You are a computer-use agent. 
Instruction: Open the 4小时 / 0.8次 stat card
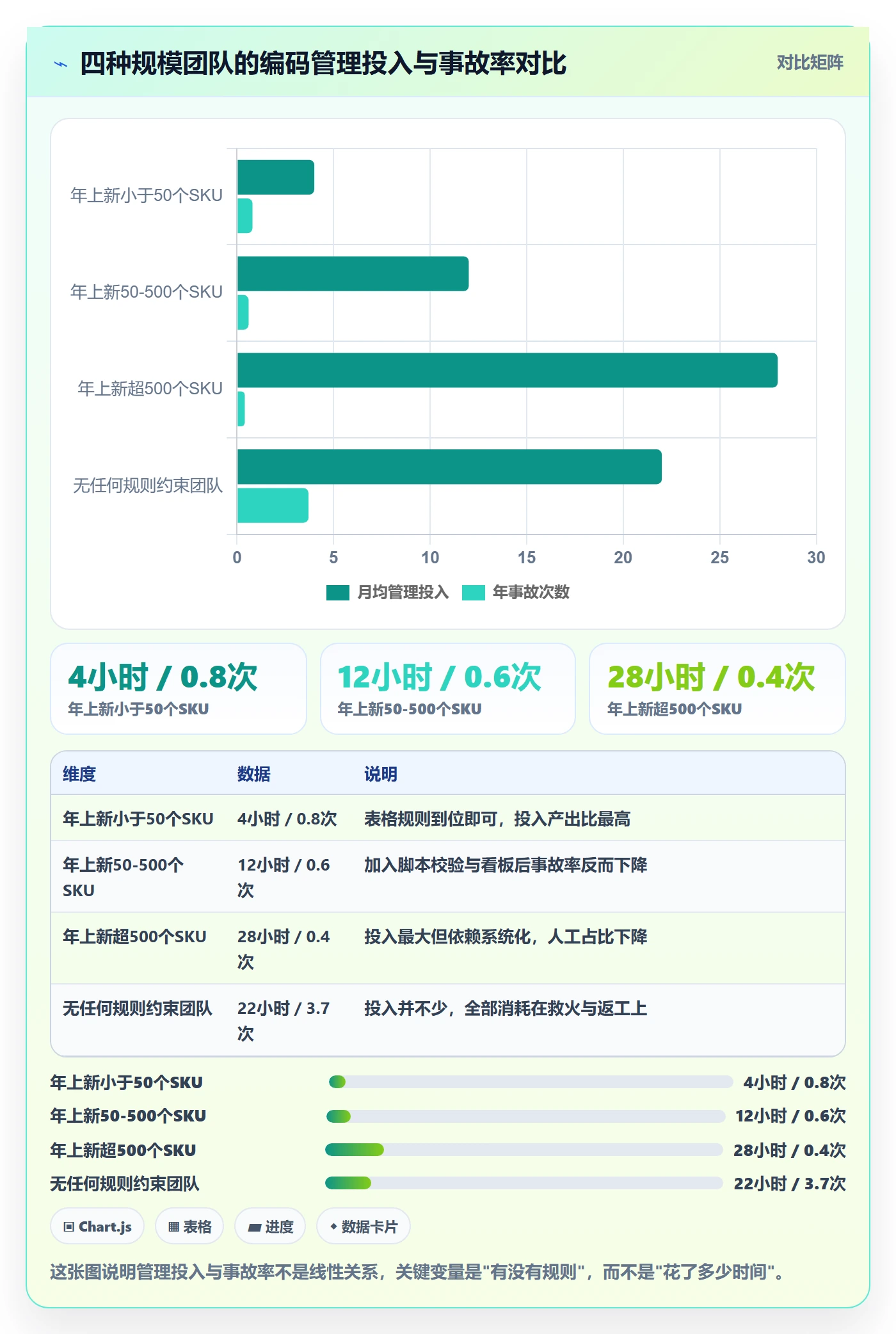coord(179,689)
